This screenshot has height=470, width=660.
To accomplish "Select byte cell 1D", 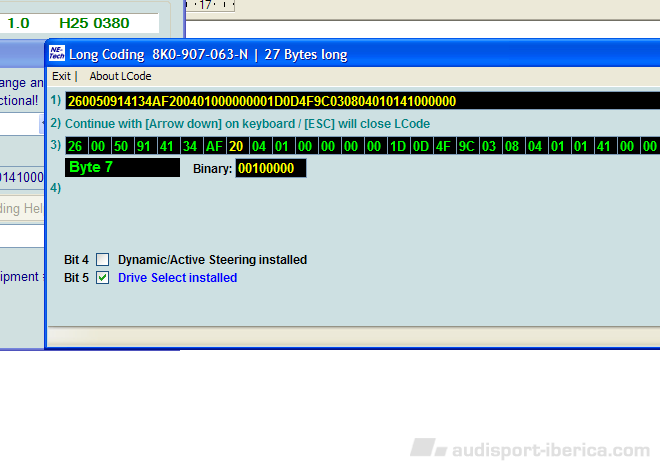I will click(397, 146).
